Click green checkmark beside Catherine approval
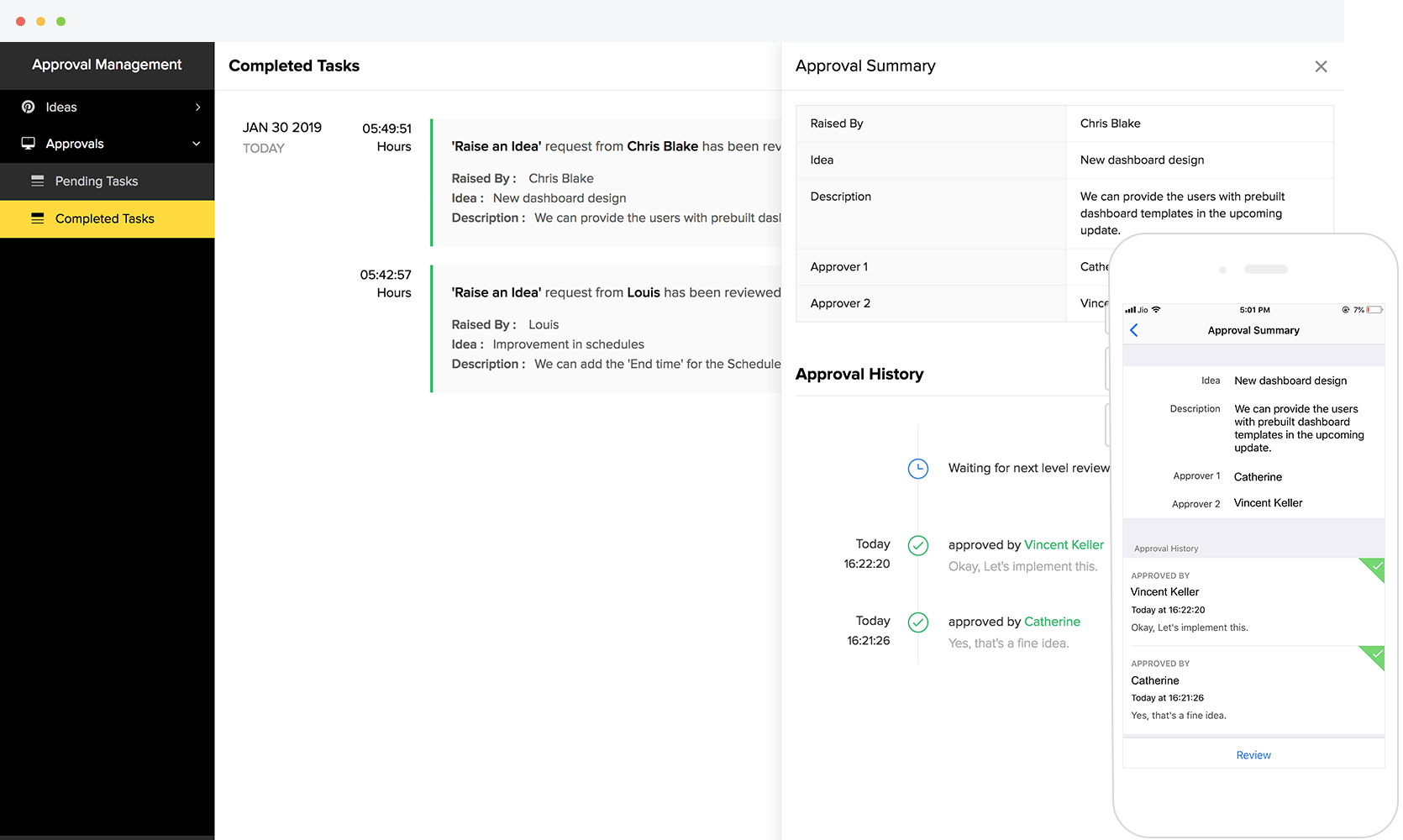 (918, 622)
